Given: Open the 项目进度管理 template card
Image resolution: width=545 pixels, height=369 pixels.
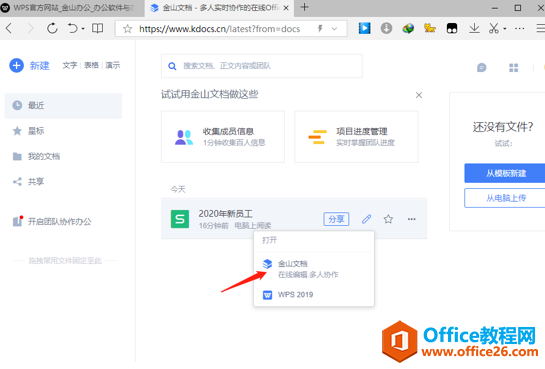Looking at the screenshot, I should 356,137.
